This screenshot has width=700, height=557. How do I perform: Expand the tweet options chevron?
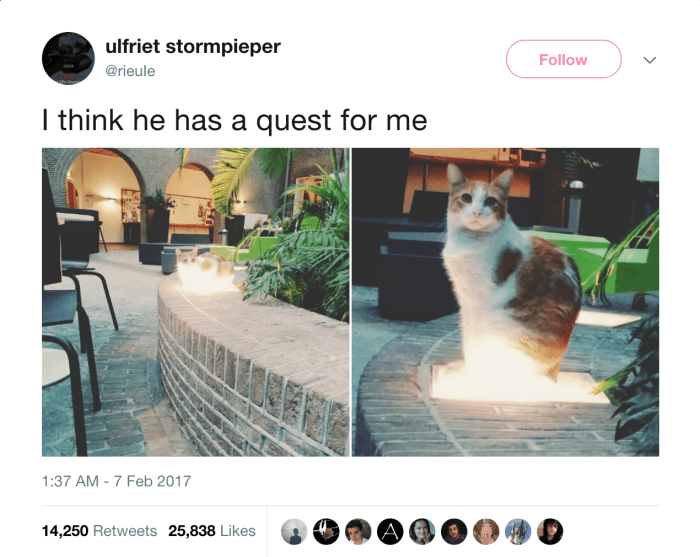pos(650,60)
